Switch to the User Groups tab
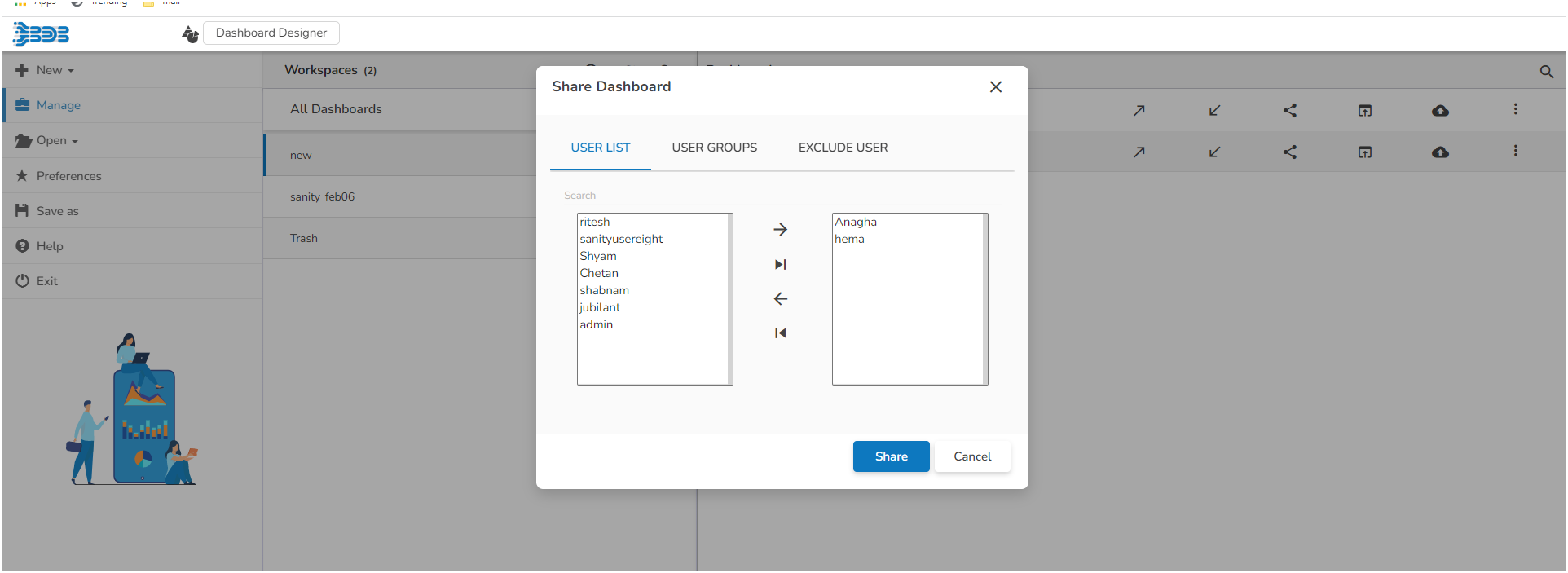 click(714, 148)
